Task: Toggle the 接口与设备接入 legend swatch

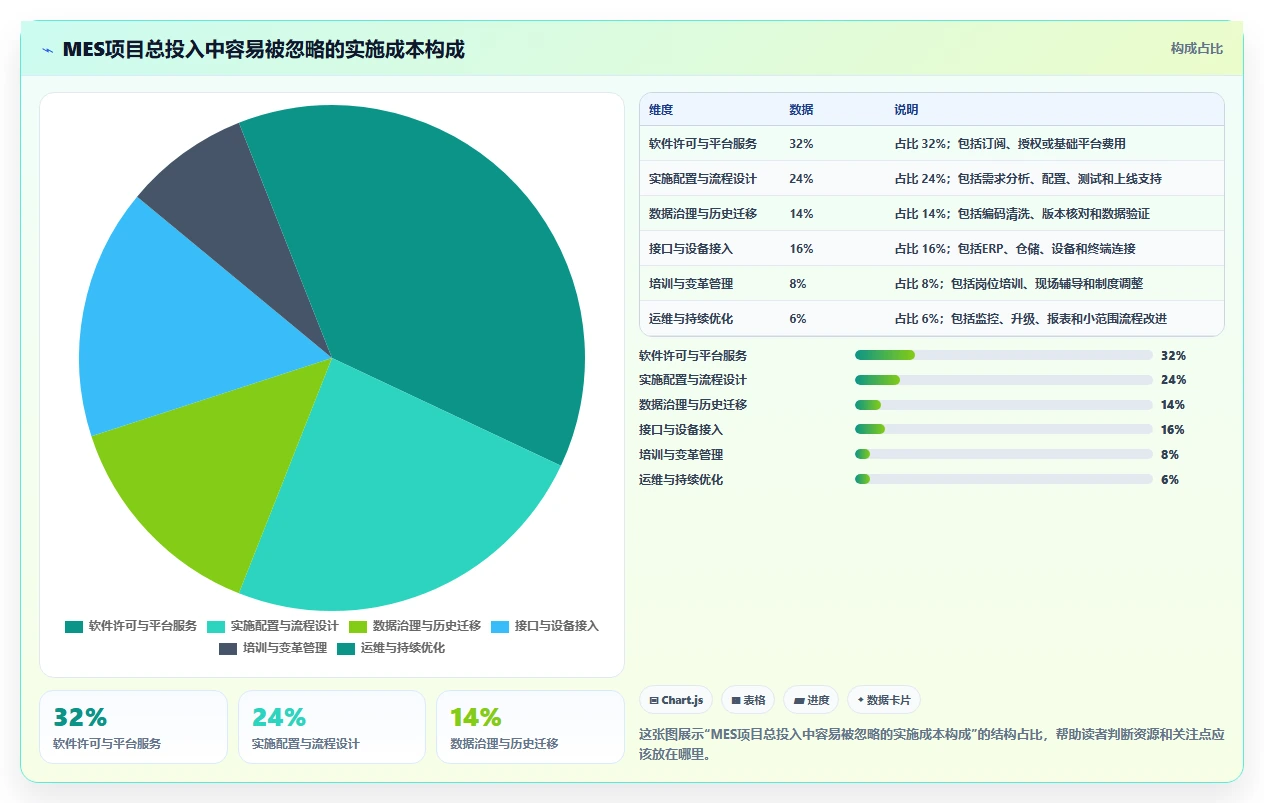Action: (x=500, y=627)
